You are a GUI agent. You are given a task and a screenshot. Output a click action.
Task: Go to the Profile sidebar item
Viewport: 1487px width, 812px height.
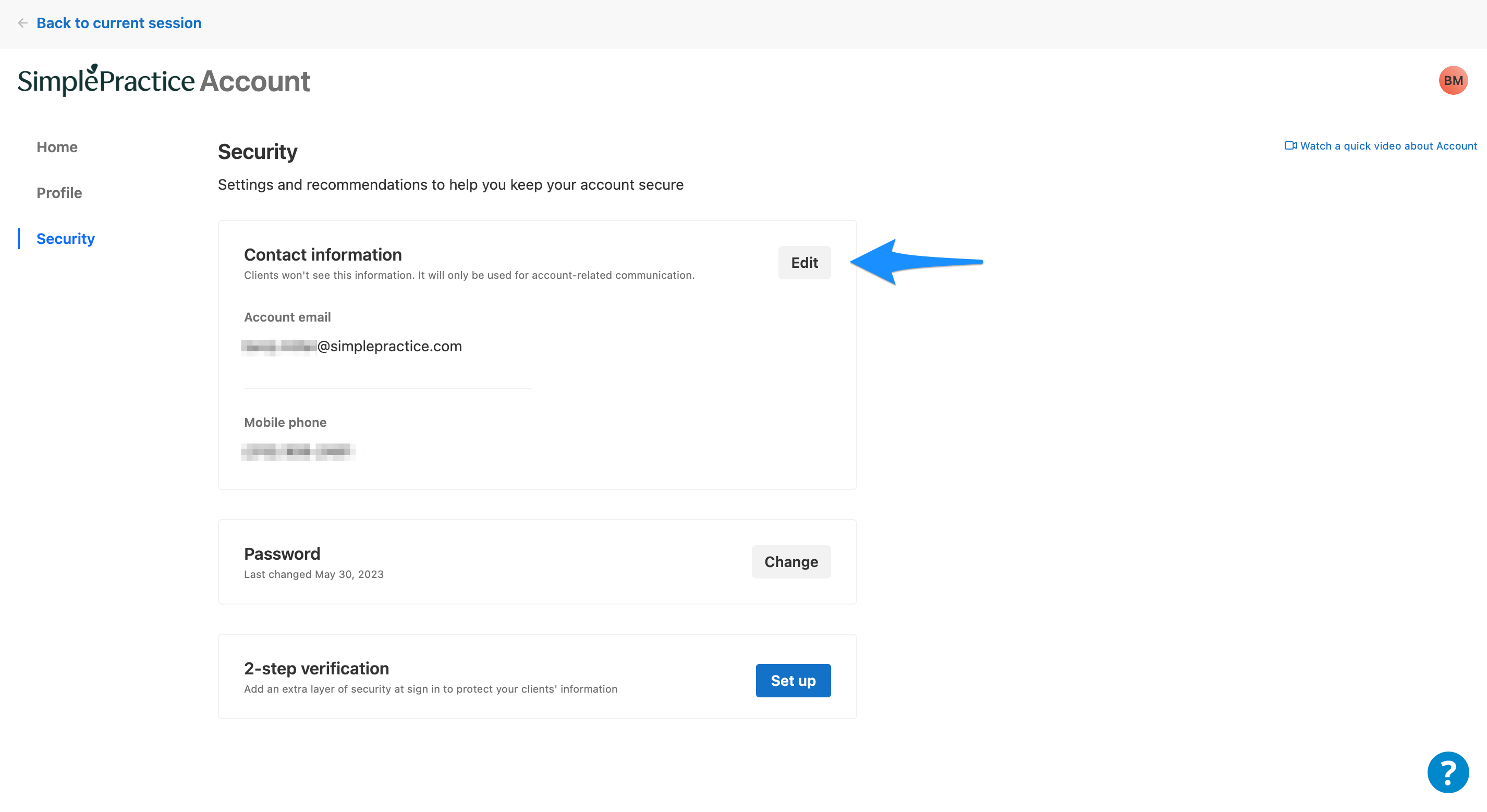click(59, 193)
